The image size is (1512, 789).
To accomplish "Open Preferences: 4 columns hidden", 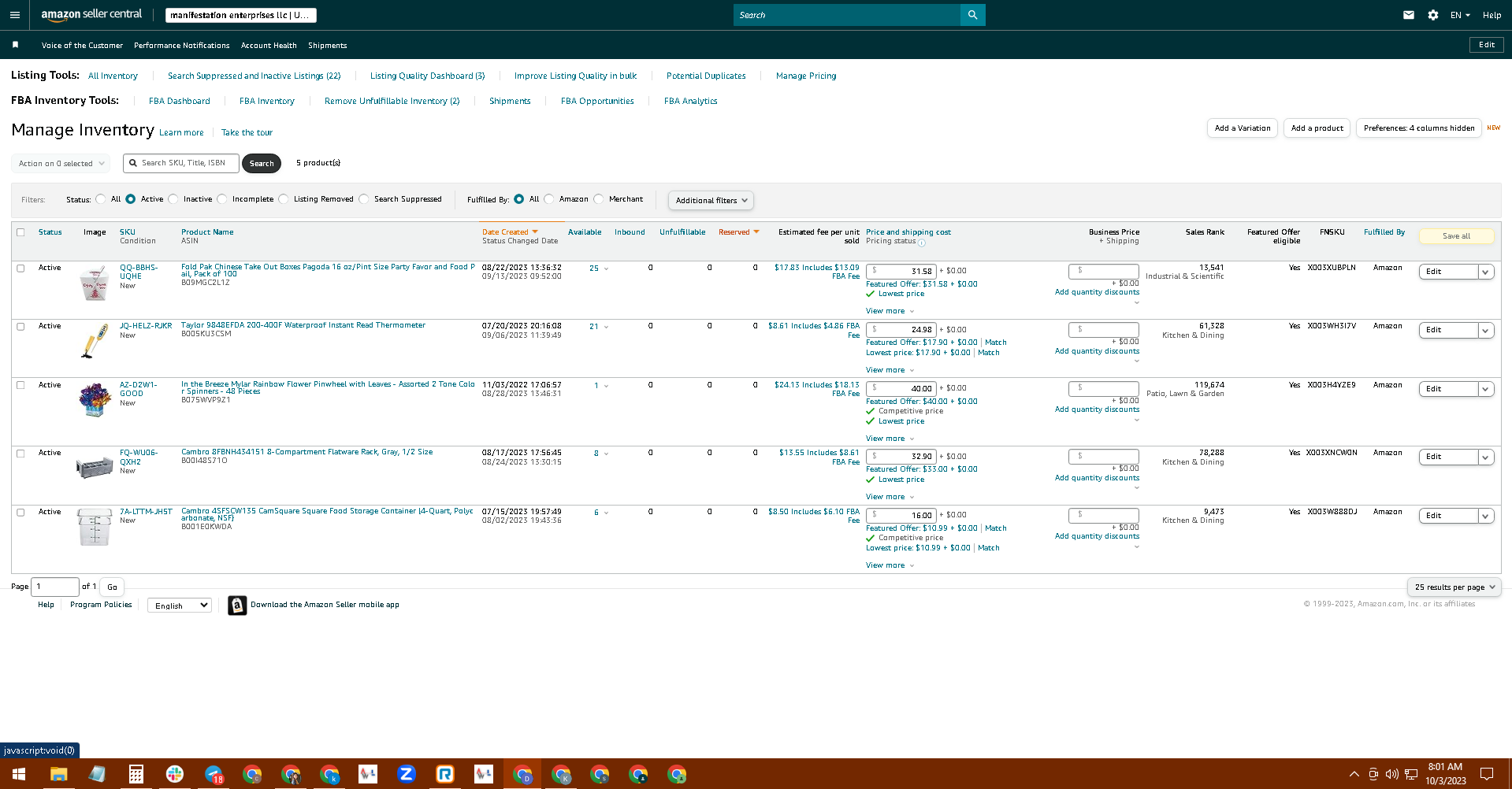I will (1419, 128).
